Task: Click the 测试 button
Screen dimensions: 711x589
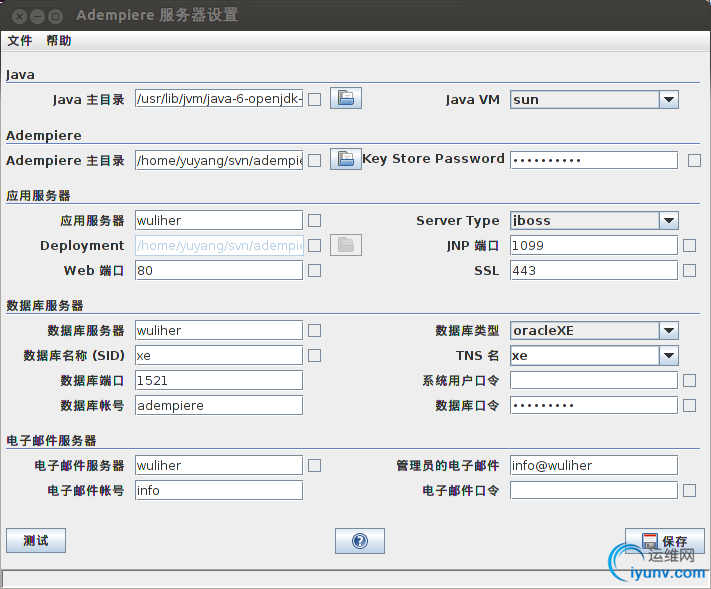Action: [x=36, y=540]
